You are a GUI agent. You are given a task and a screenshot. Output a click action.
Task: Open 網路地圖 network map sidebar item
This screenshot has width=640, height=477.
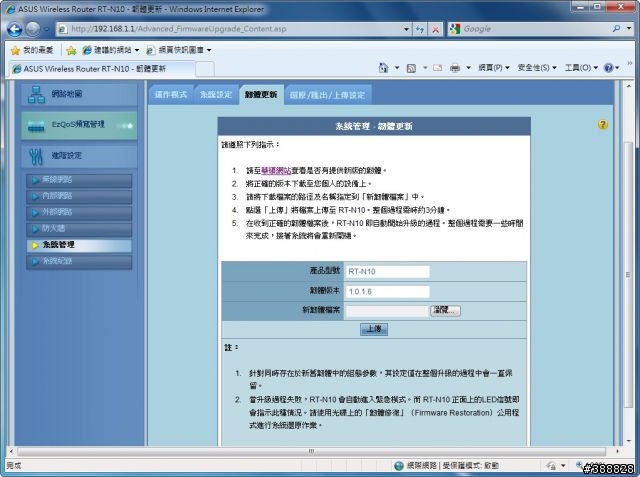(79, 95)
